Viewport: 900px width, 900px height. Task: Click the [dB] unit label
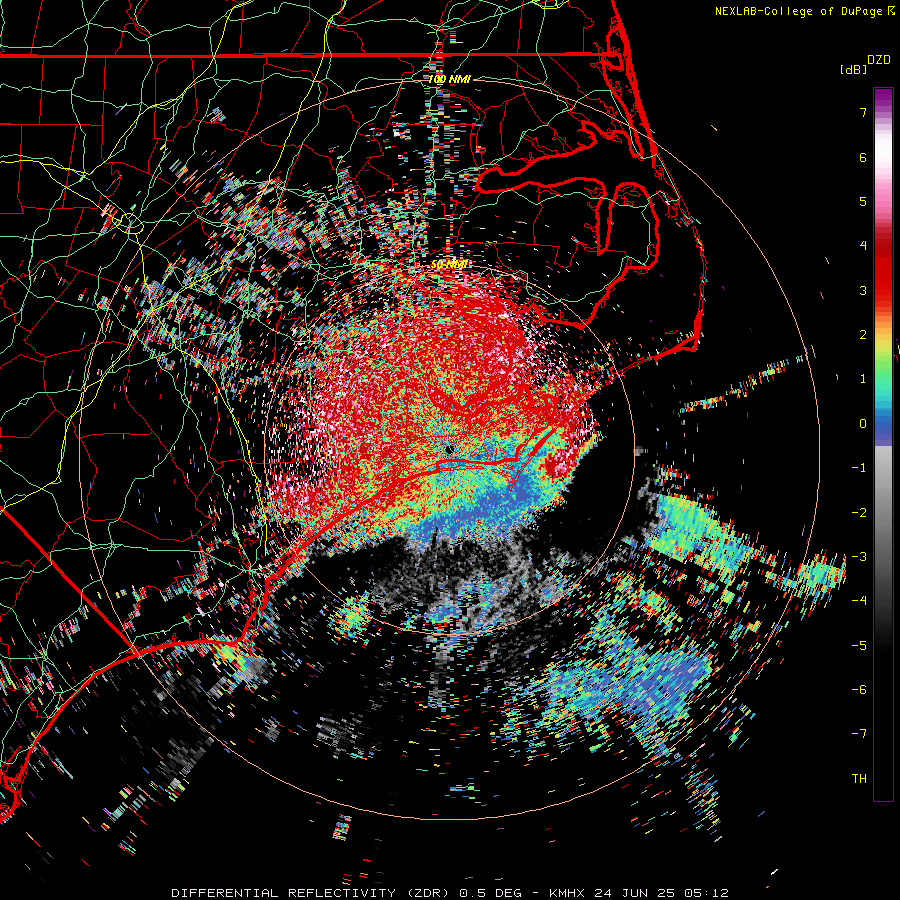[854, 69]
